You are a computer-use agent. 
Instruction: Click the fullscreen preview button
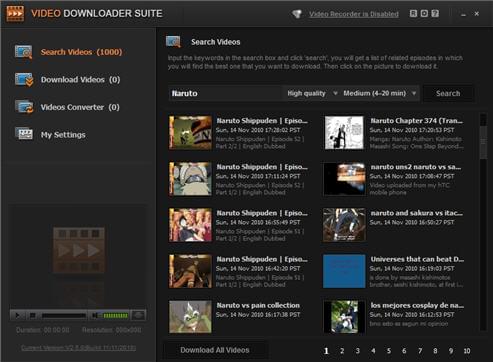(x=138, y=315)
